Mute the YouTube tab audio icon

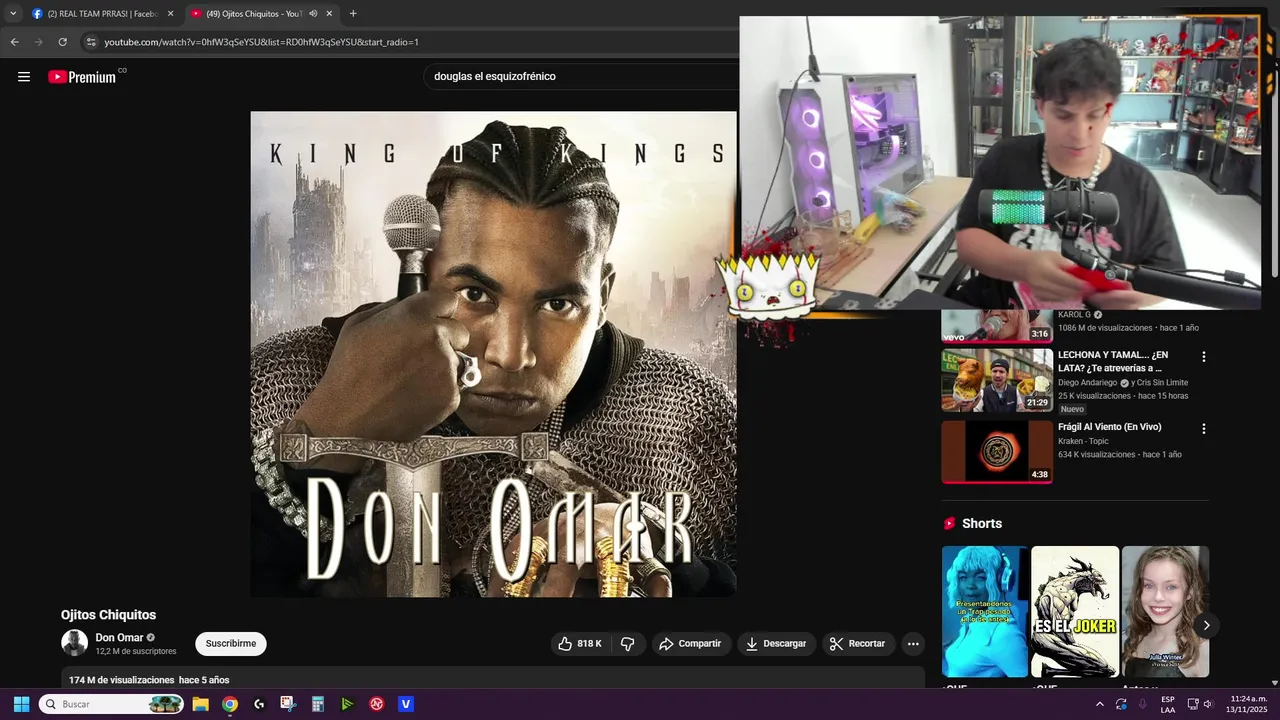tap(313, 13)
